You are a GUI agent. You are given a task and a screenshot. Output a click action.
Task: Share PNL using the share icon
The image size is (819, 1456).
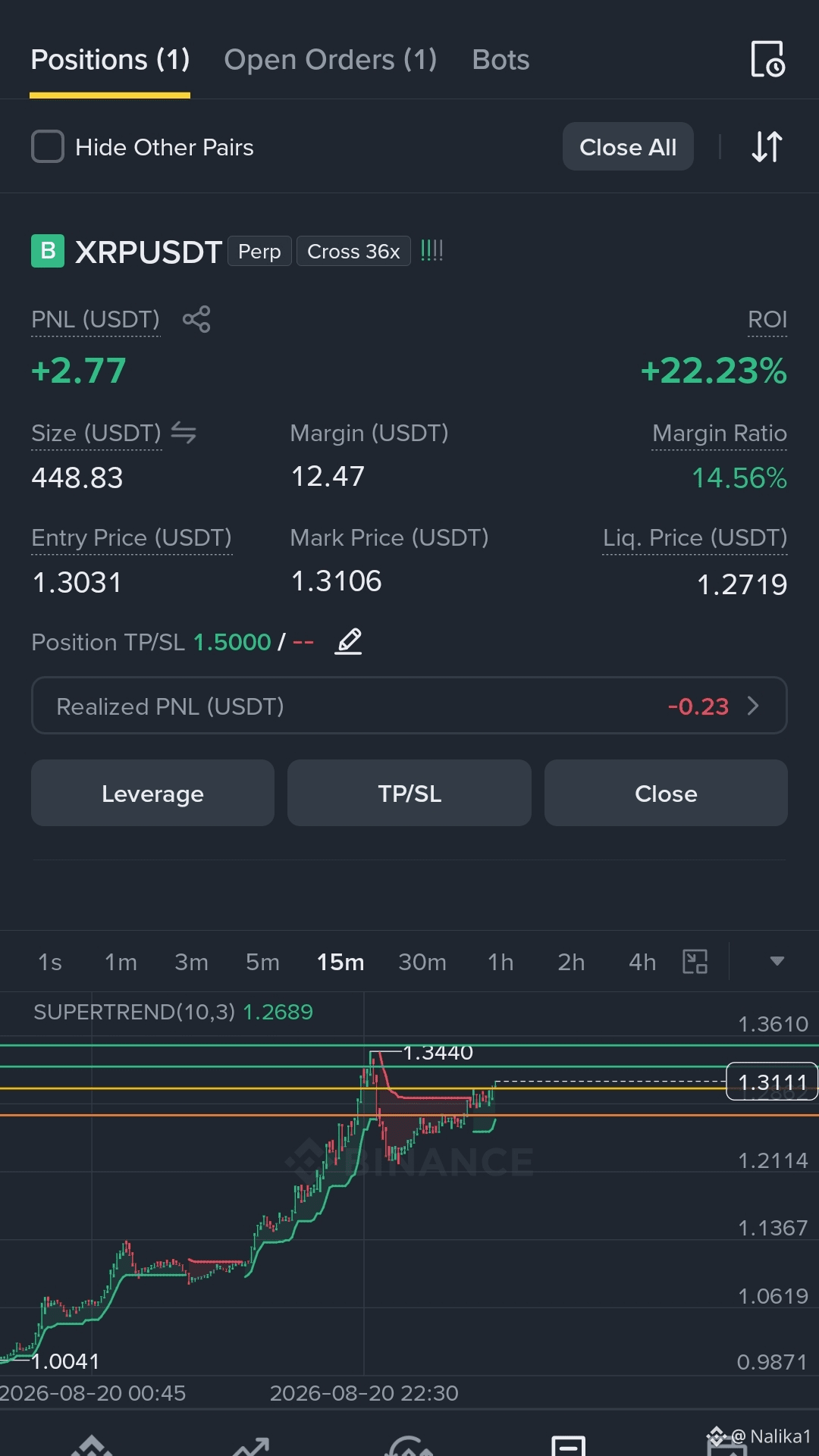click(x=196, y=319)
